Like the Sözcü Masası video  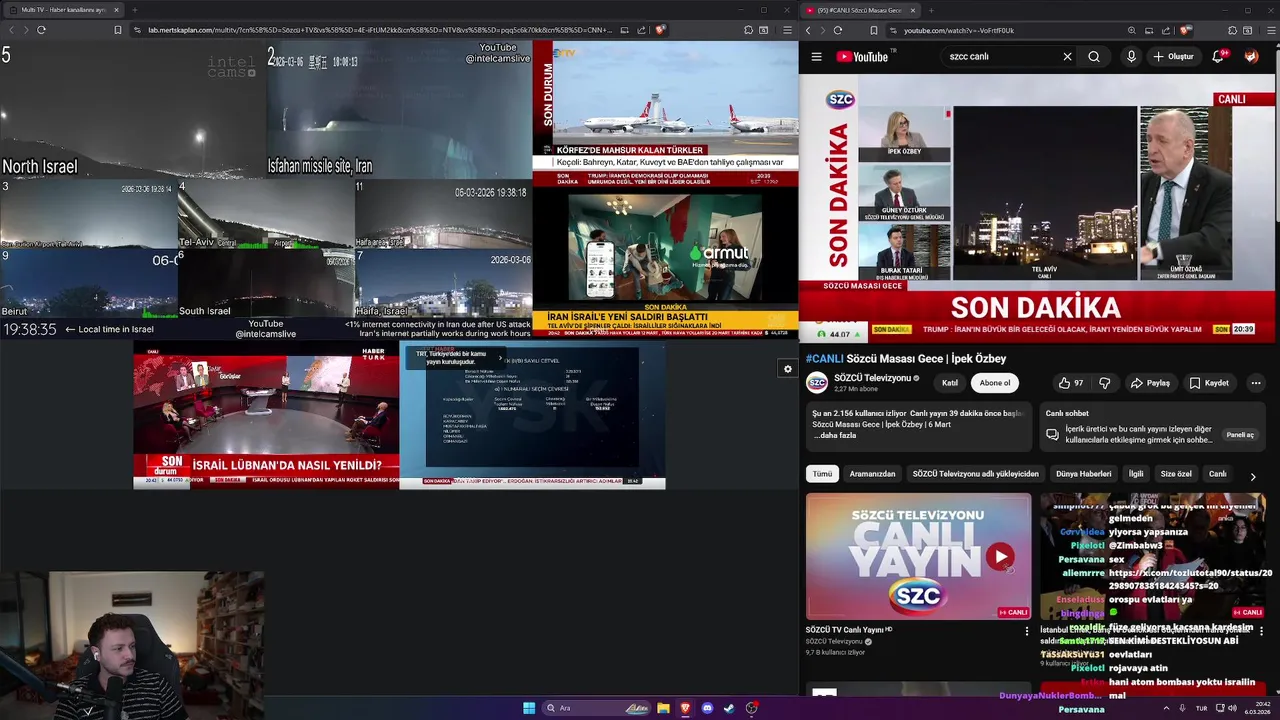tap(1072, 383)
